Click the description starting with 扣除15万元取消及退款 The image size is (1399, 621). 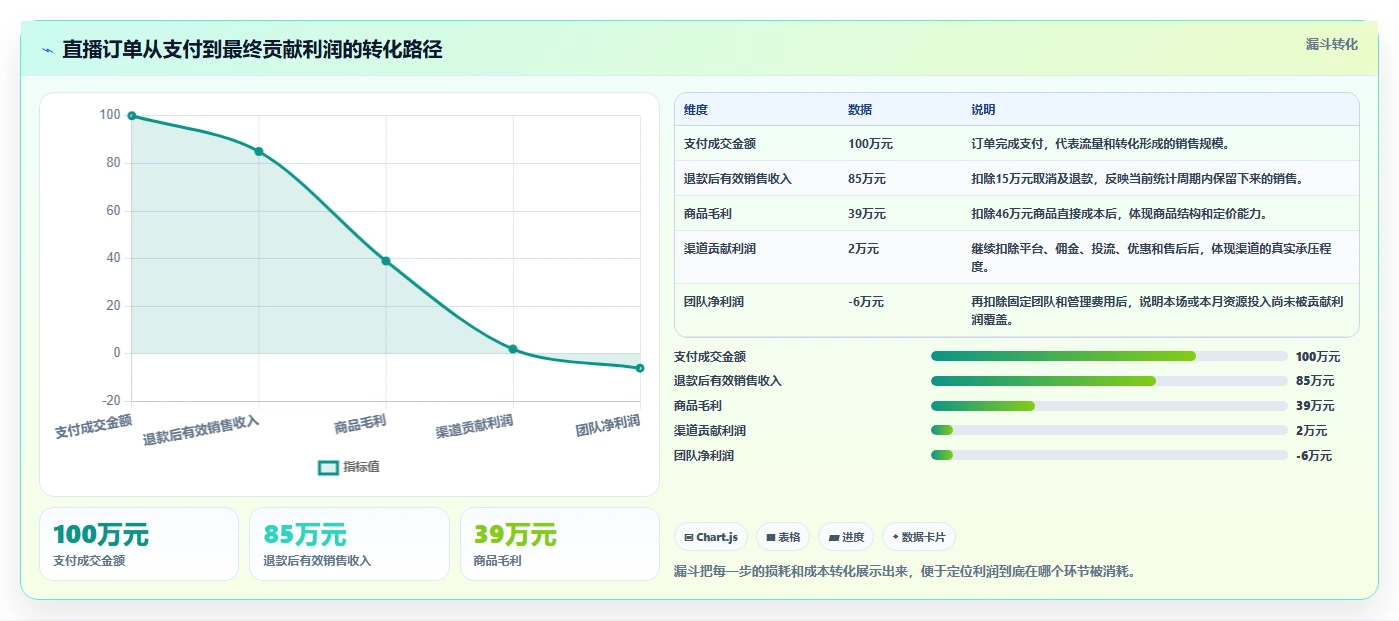pyautogui.click(x=1137, y=179)
